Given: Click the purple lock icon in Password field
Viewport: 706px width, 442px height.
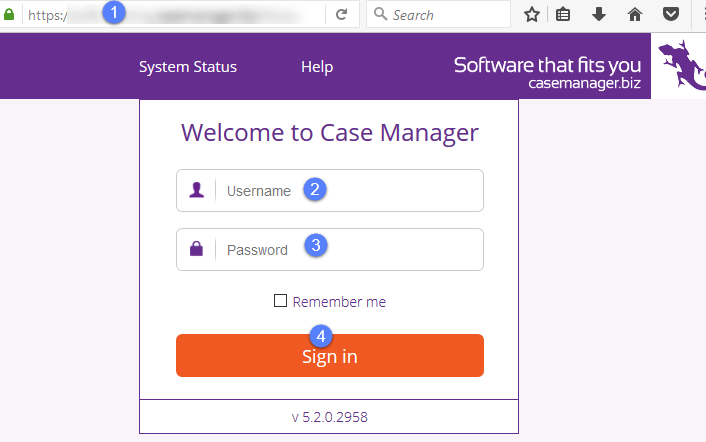Looking at the screenshot, I should pyautogui.click(x=196, y=248).
